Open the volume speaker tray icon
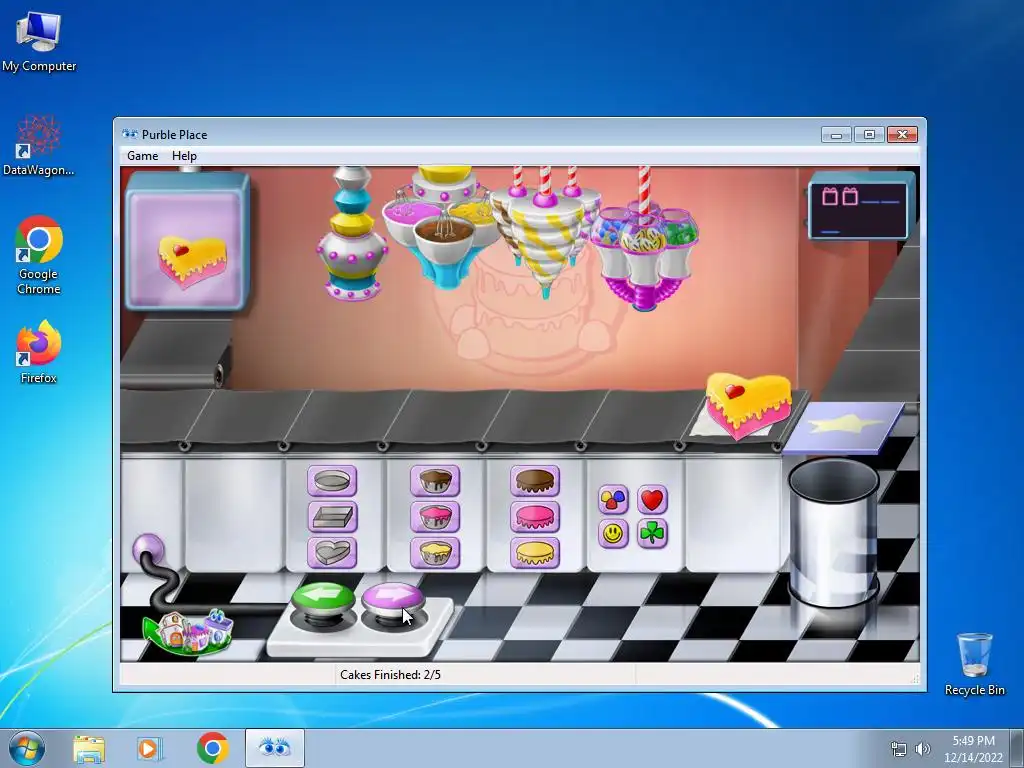The width and height of the screenshot is (1024, 768). click(x=922, y=749)
